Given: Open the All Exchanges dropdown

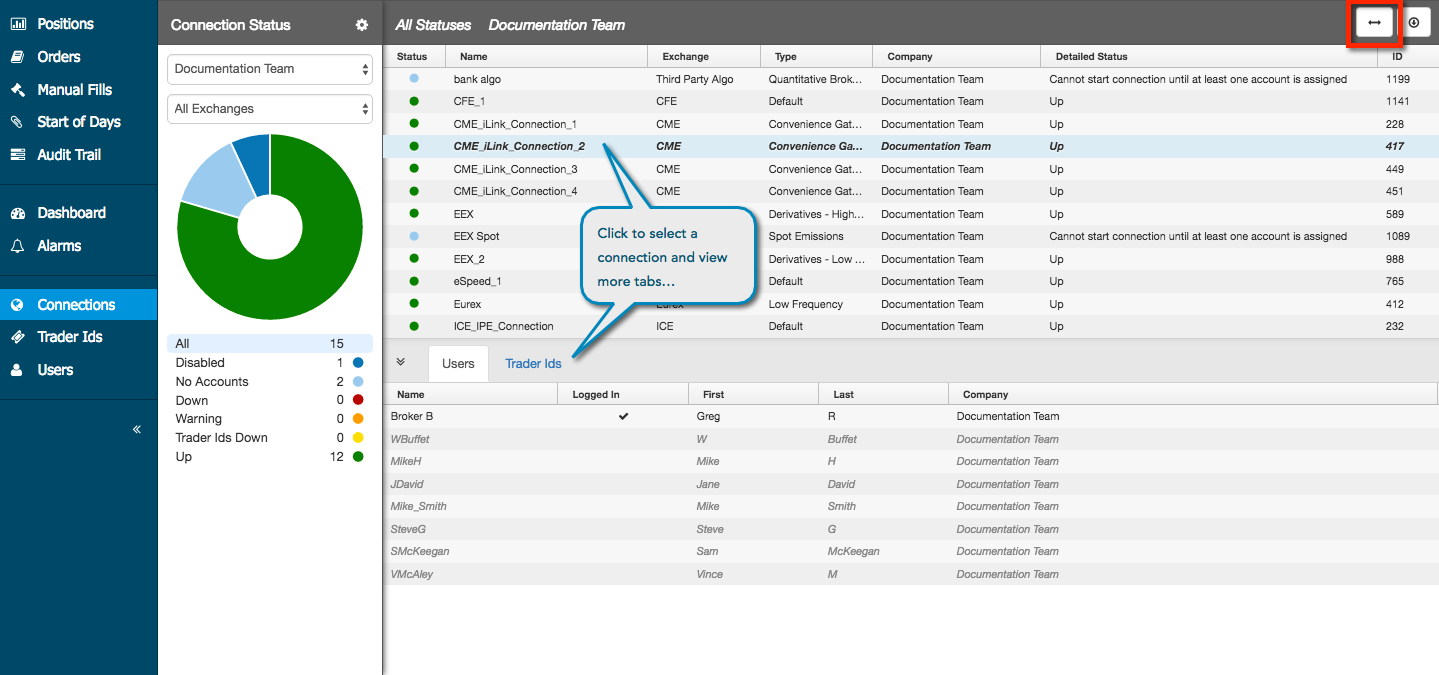Looking at the screenshot, I should pyautogui.click(x=270, y=109).
